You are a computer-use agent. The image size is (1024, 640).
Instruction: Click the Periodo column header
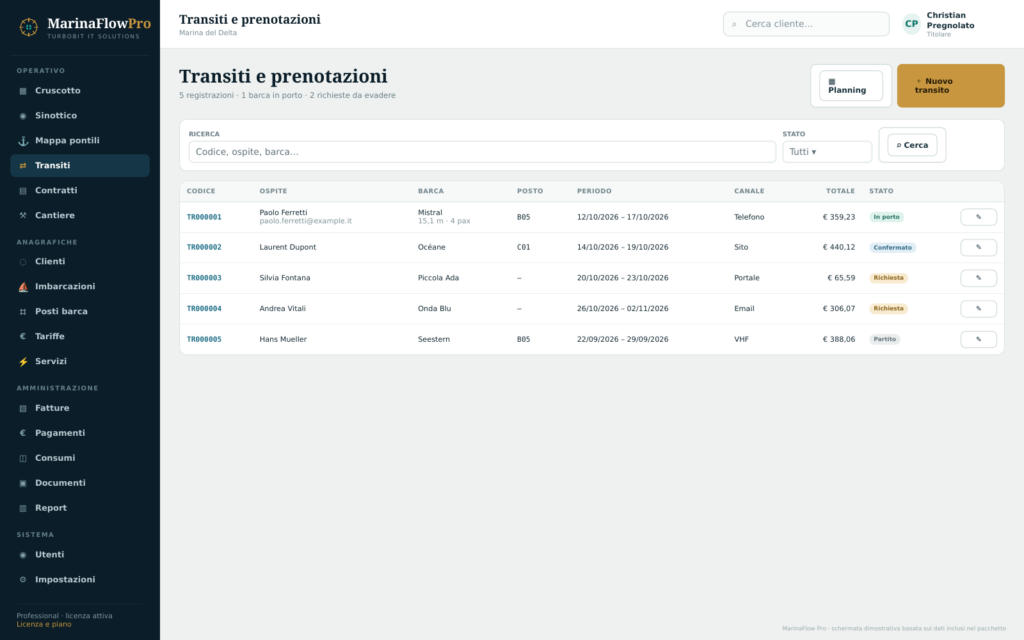point(594,191)
